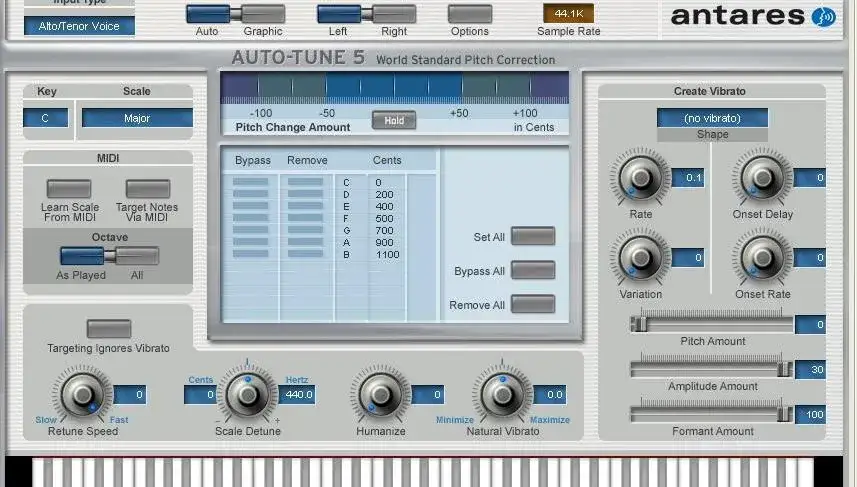This screenshot has height=487, width=857.
Task: Toggle Bypass for note F
Action: [250, 218]
